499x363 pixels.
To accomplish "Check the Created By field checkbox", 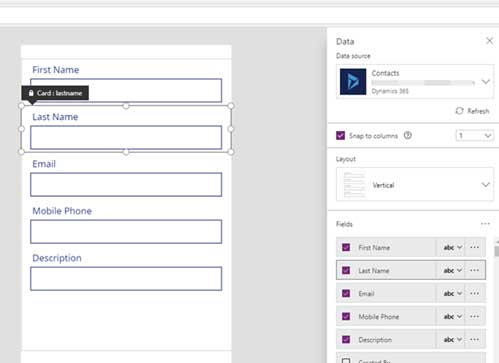I will coord(346,361).
